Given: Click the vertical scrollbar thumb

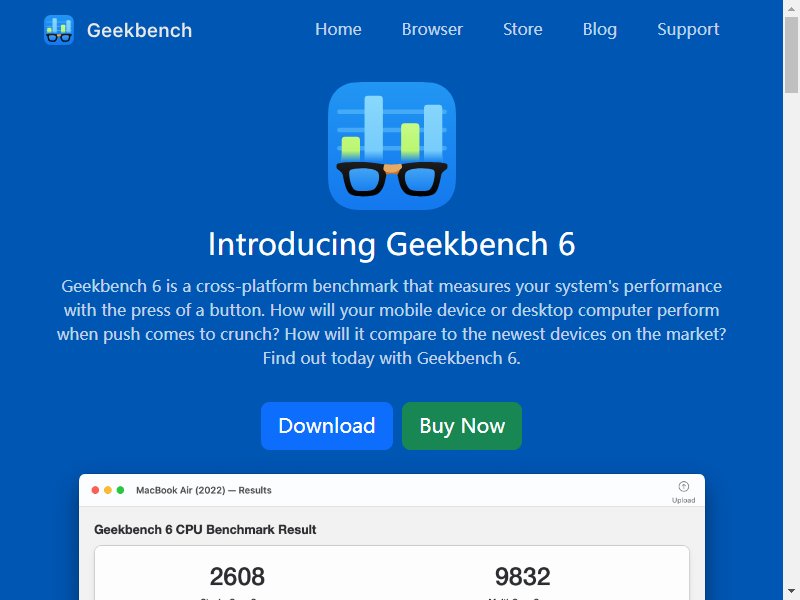Looking at the screenshot, I should pos(791,55).
